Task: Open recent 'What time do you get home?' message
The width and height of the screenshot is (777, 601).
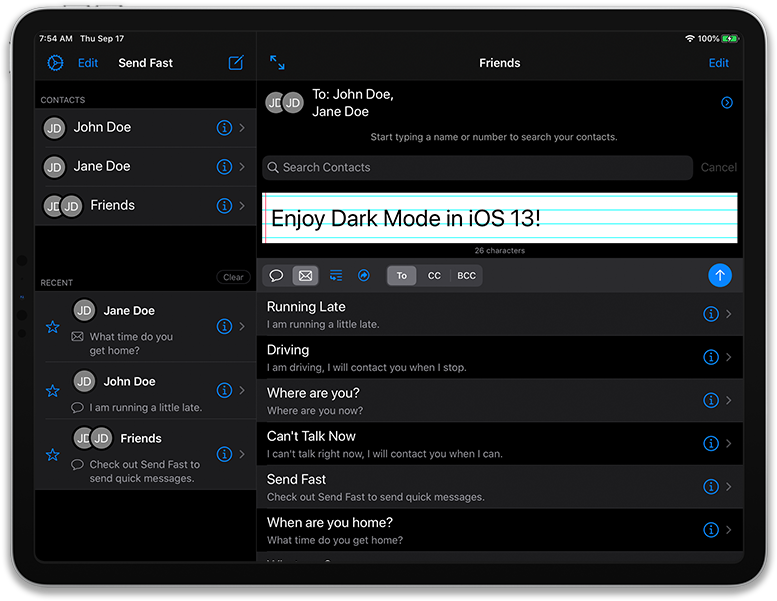Action: pyautogui.click(x=145, y=327)
